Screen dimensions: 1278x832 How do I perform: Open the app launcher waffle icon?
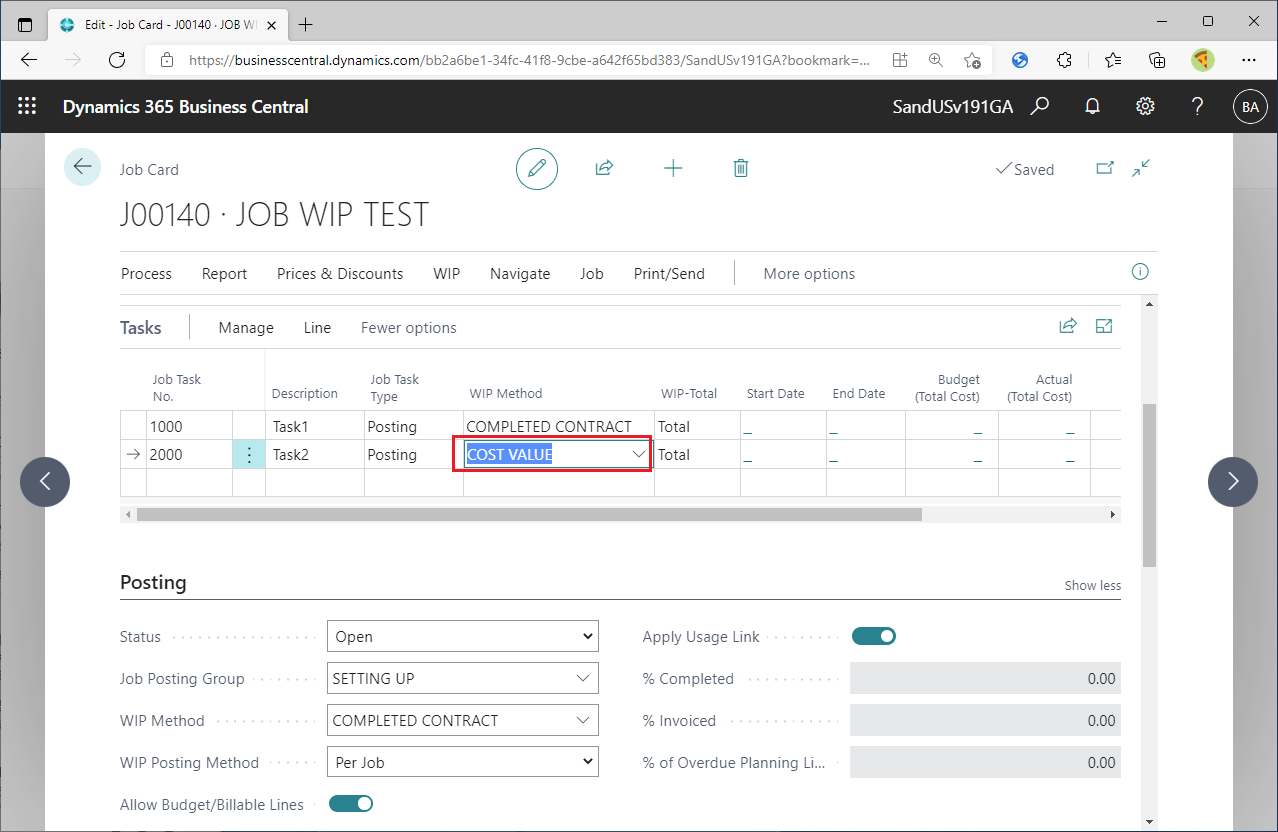pos(27,107)
